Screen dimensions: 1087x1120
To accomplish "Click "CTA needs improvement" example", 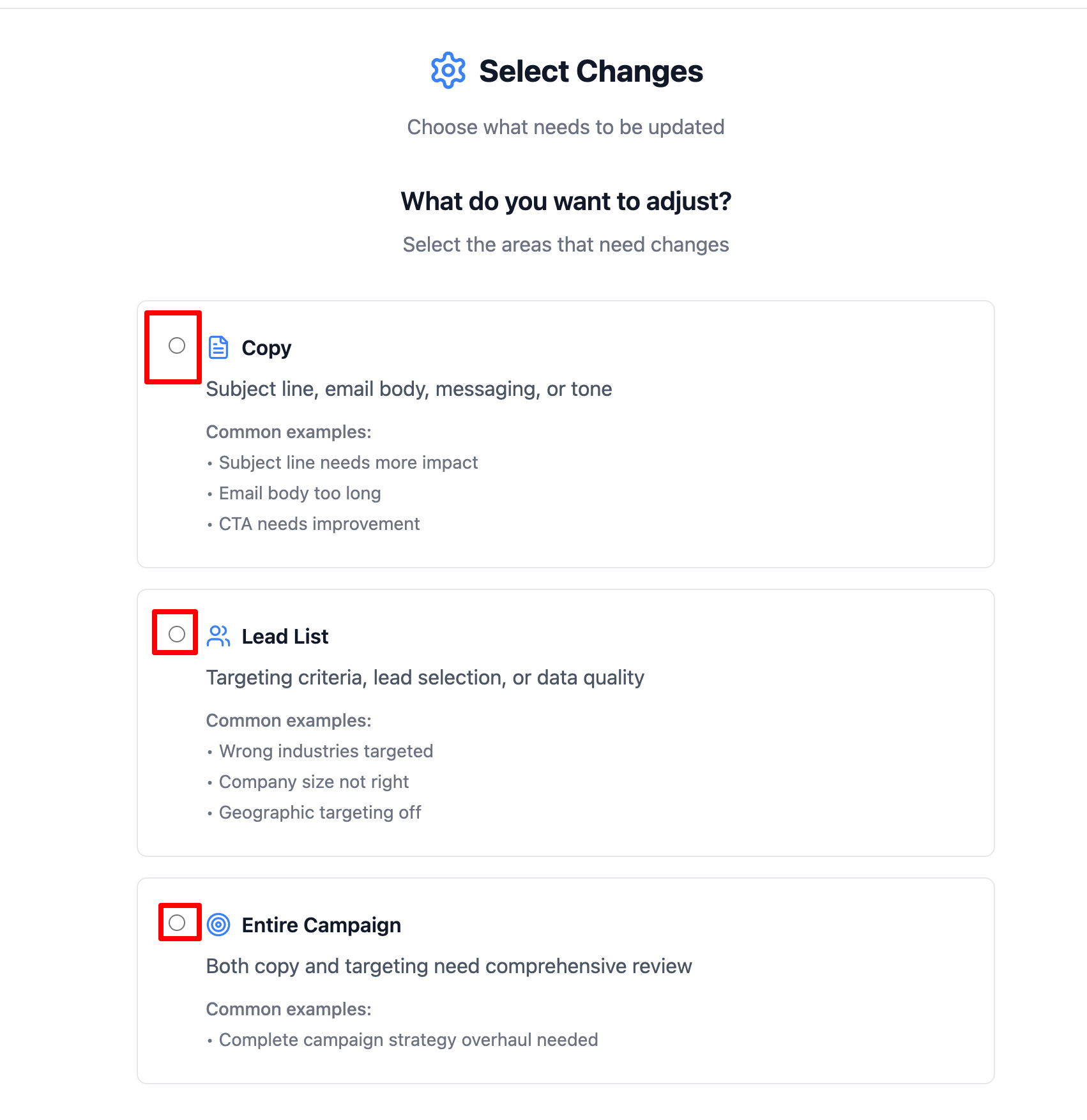I will click(x=319, y=524).
